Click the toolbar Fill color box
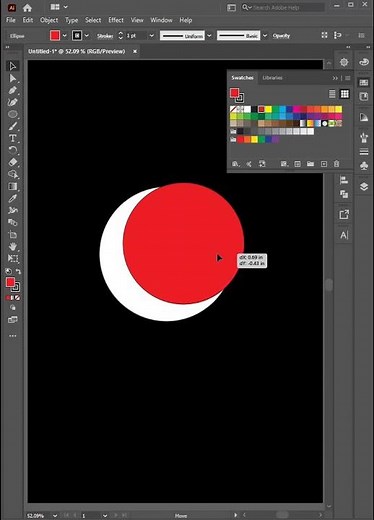 point(10,283)
